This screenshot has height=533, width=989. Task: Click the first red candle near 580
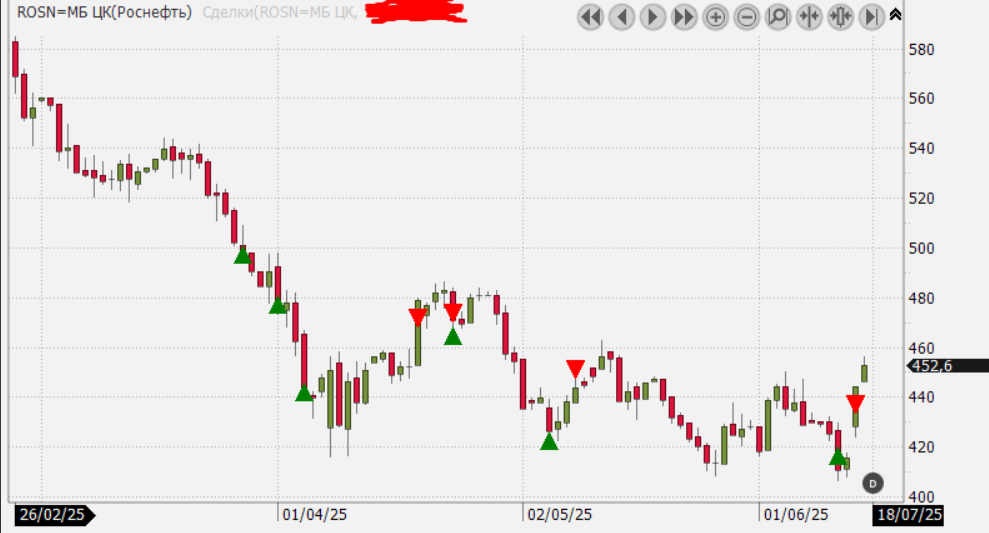point(15,59)
